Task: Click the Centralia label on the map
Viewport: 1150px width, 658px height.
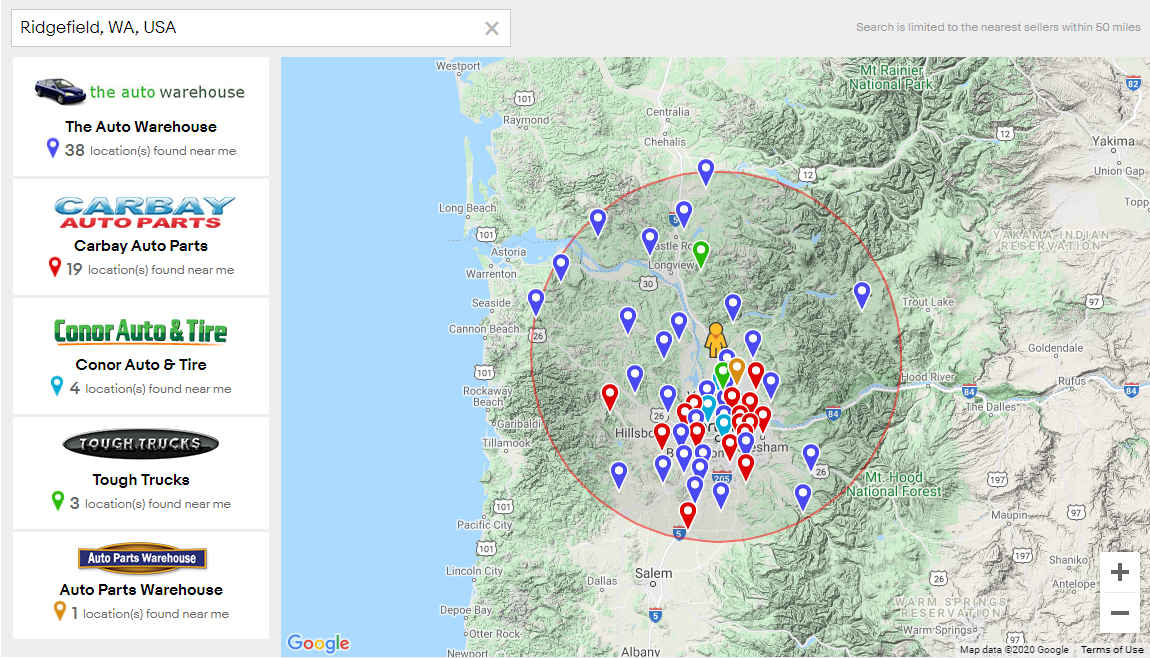Action: [x=667, y=112]
